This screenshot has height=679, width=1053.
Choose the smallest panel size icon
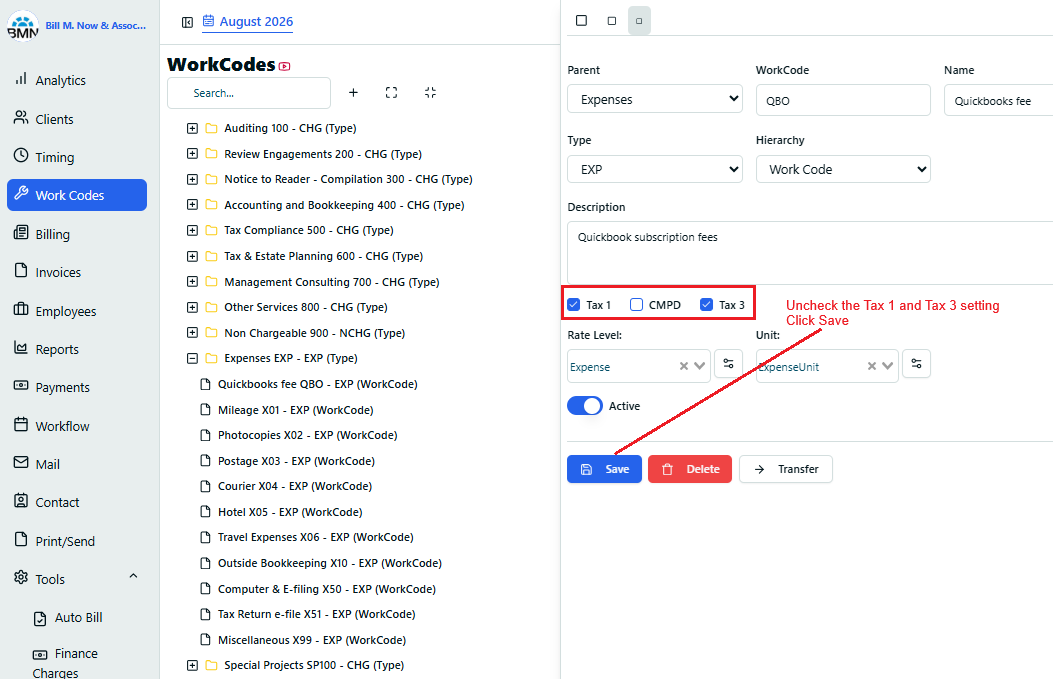[639, 21]
